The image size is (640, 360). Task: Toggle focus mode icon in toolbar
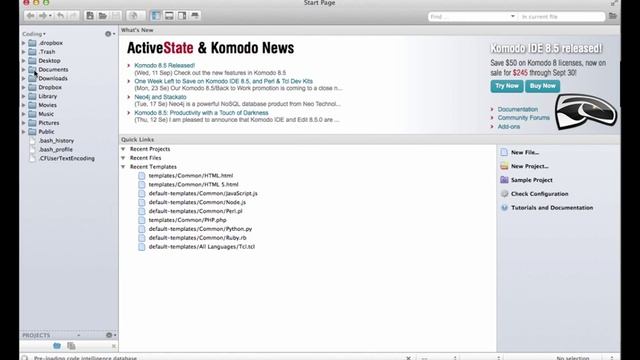pyautogui.click(x=195, y=16)
